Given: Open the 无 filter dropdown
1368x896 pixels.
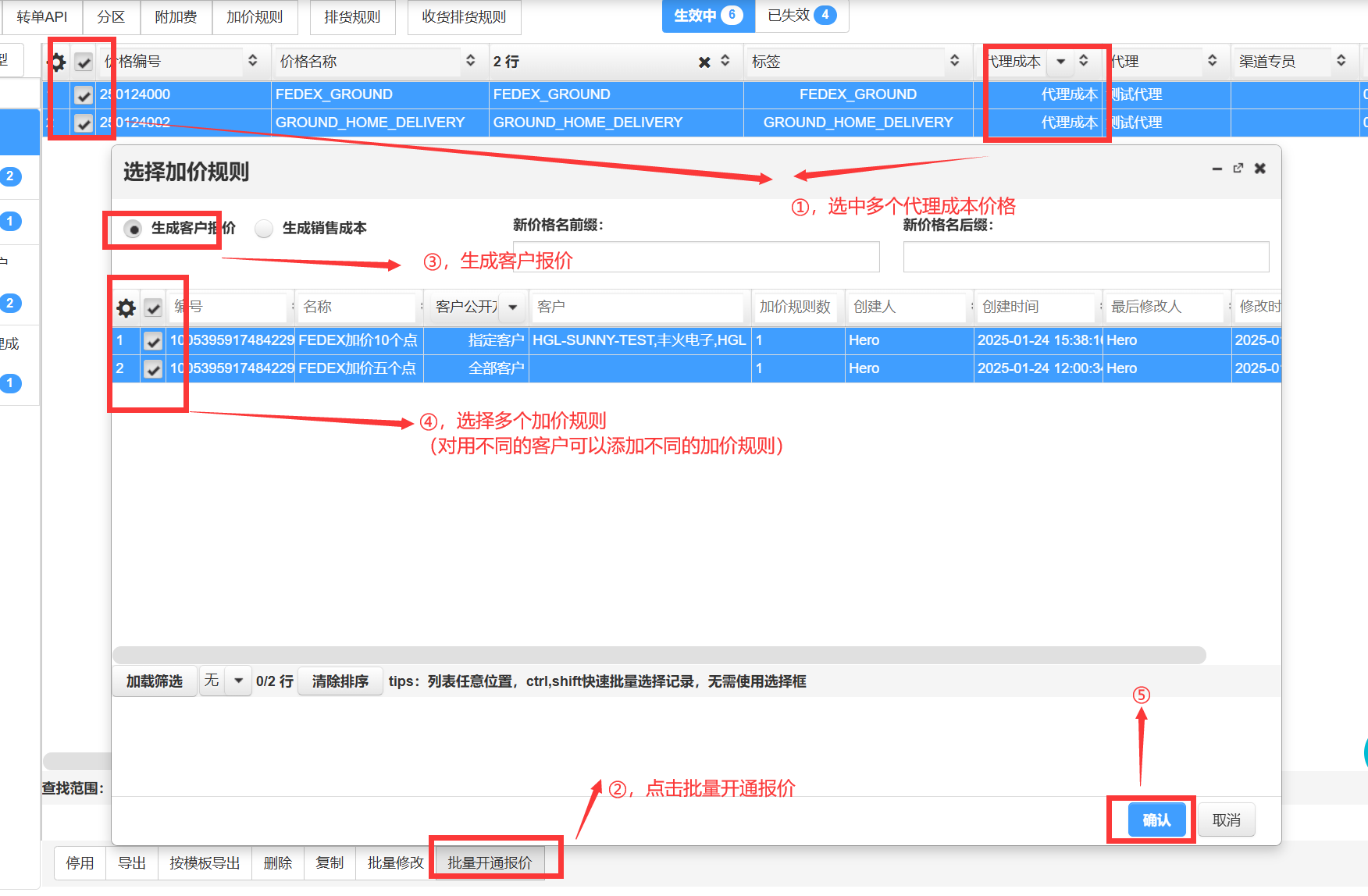Looking at the screenshot, I should [238, 681].
